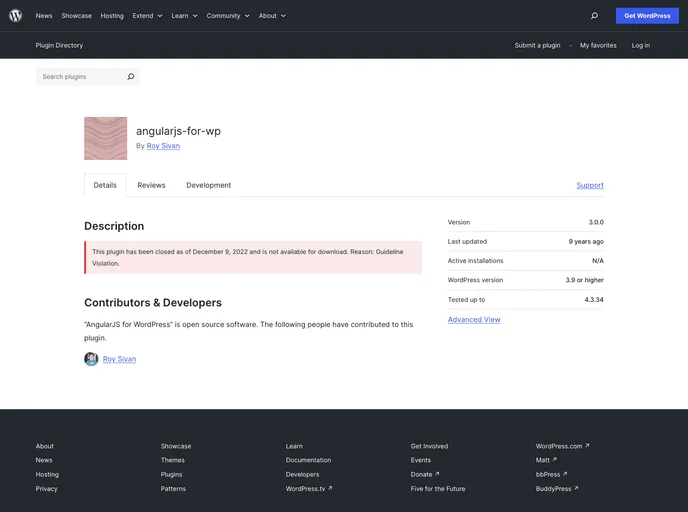
Task: Open footer Themes link
Action: pos(172,460)
